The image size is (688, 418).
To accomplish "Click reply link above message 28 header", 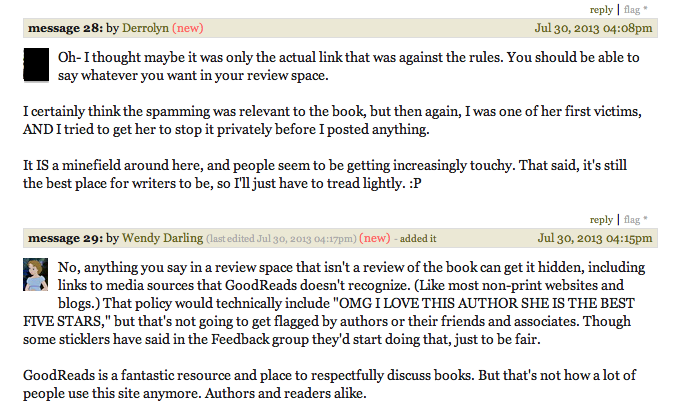I will click(601, 10).
